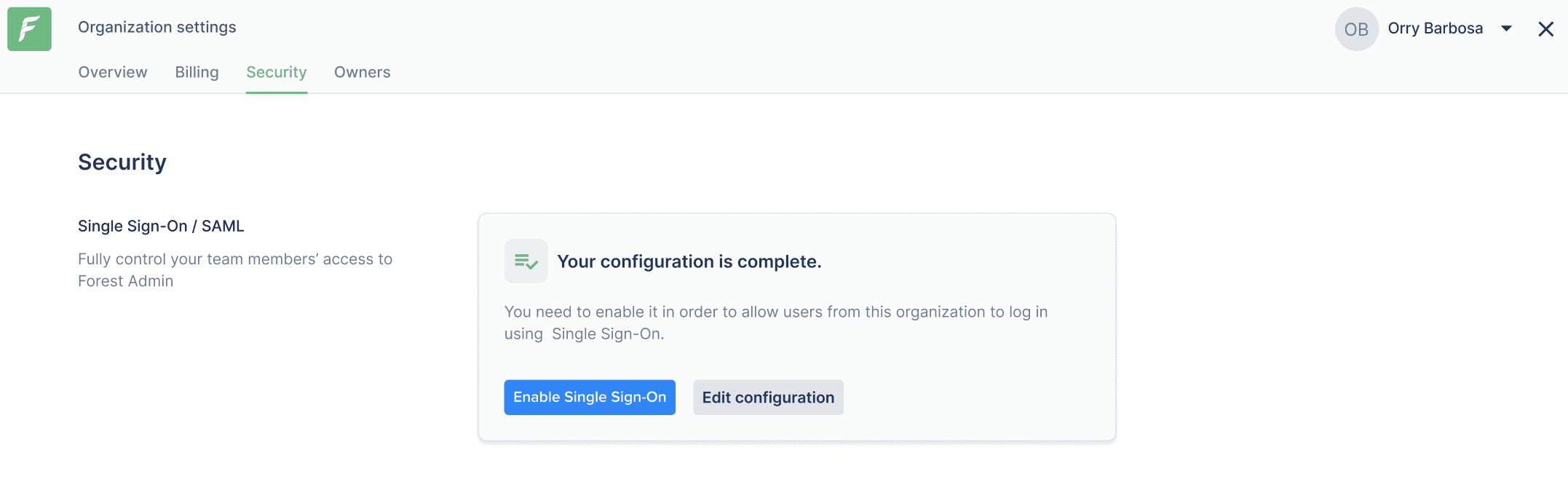Switch to the Billing tab
Image resolution: width=1568 pixels, height=501 pixels.
pyautogui.click(x=197, y=72)
